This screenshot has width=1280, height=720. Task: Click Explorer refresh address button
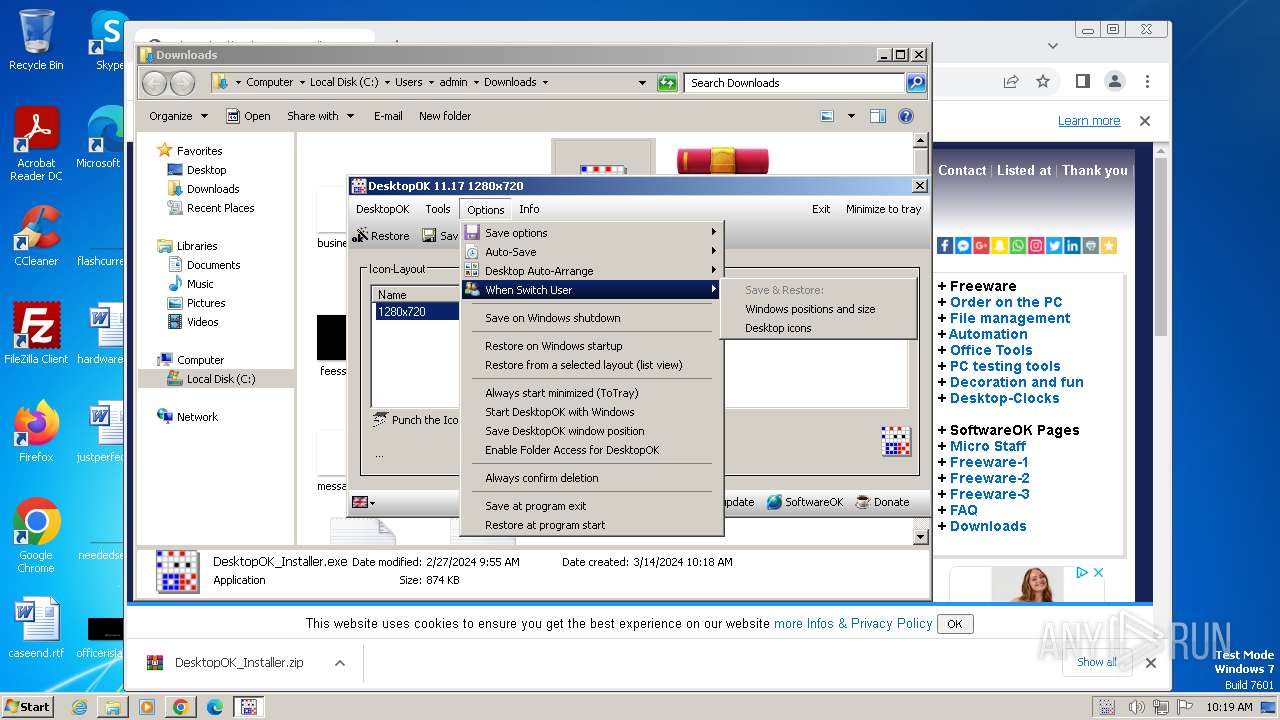pos(667,83)
